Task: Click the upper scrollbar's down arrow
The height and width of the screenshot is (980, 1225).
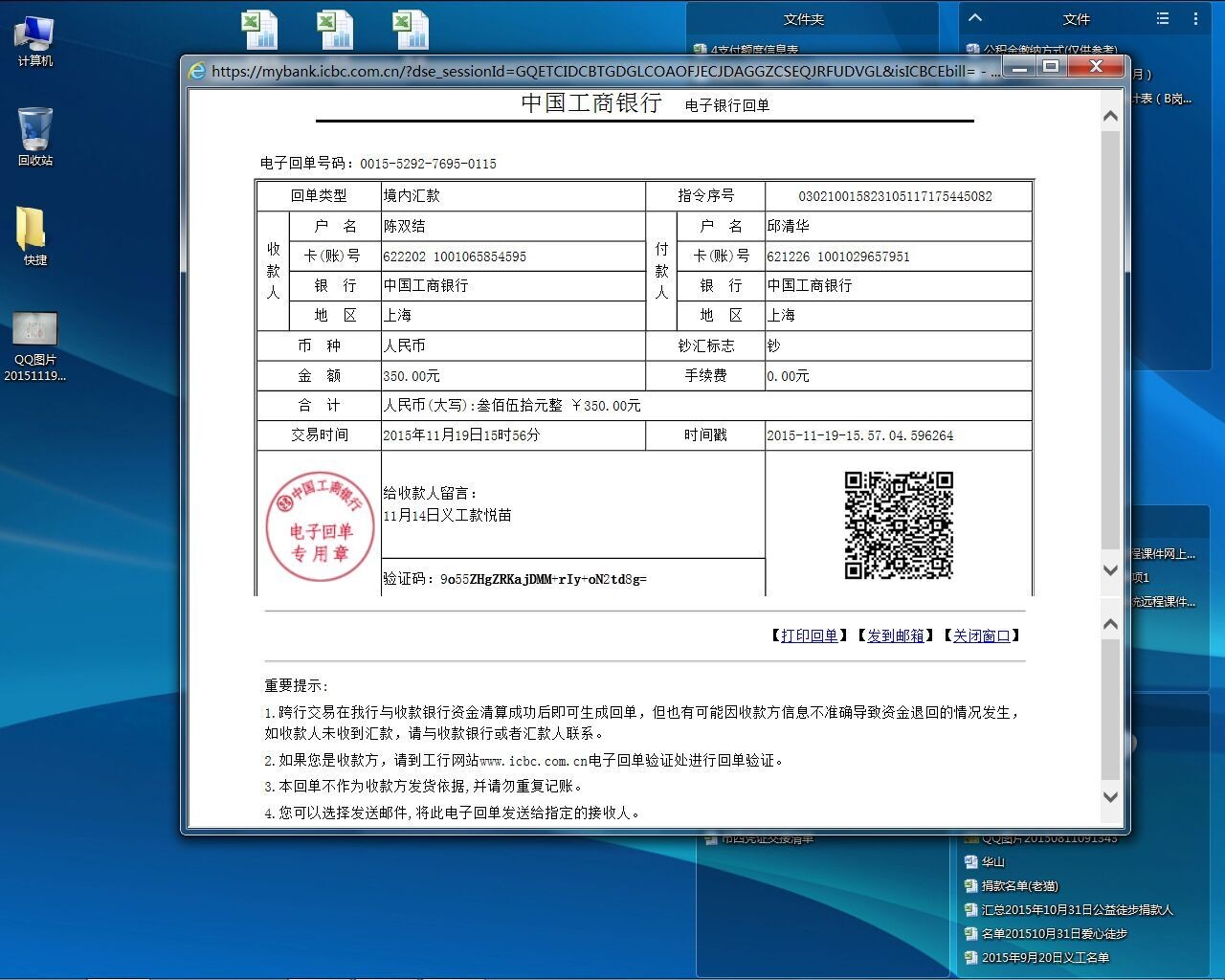Action: coord(1110,569)
